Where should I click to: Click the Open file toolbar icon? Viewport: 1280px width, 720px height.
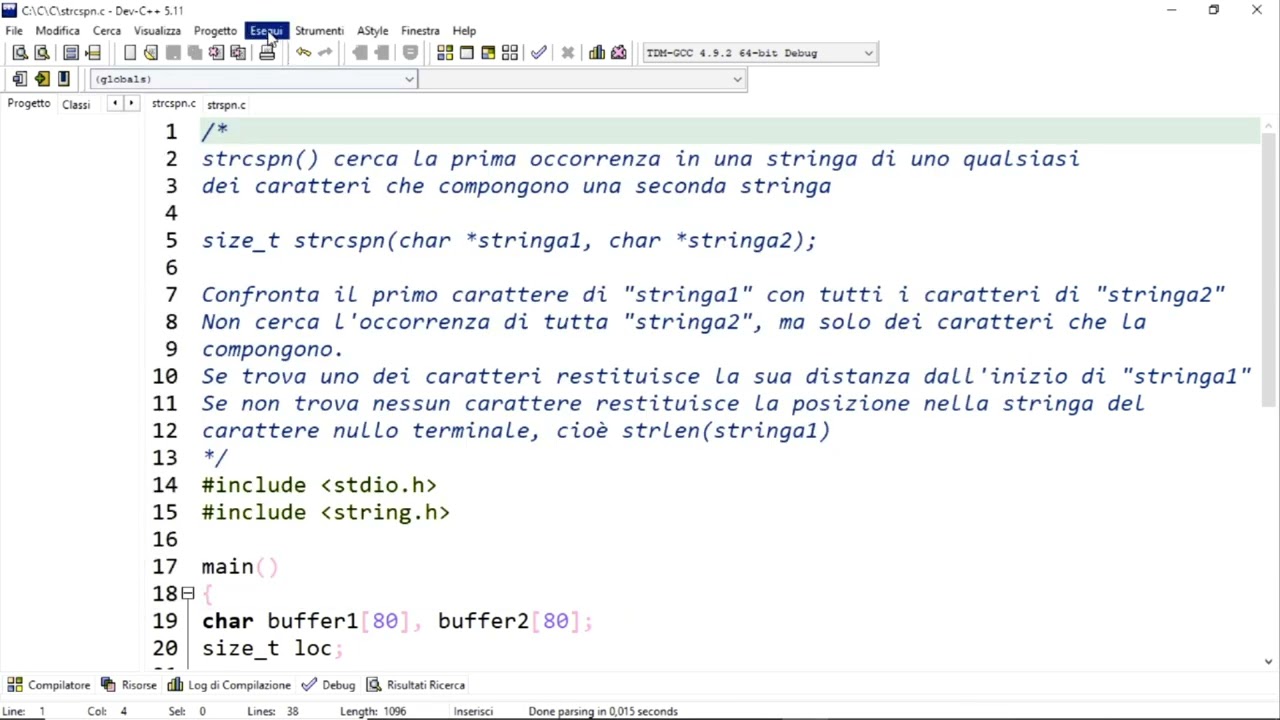point(150,53)
